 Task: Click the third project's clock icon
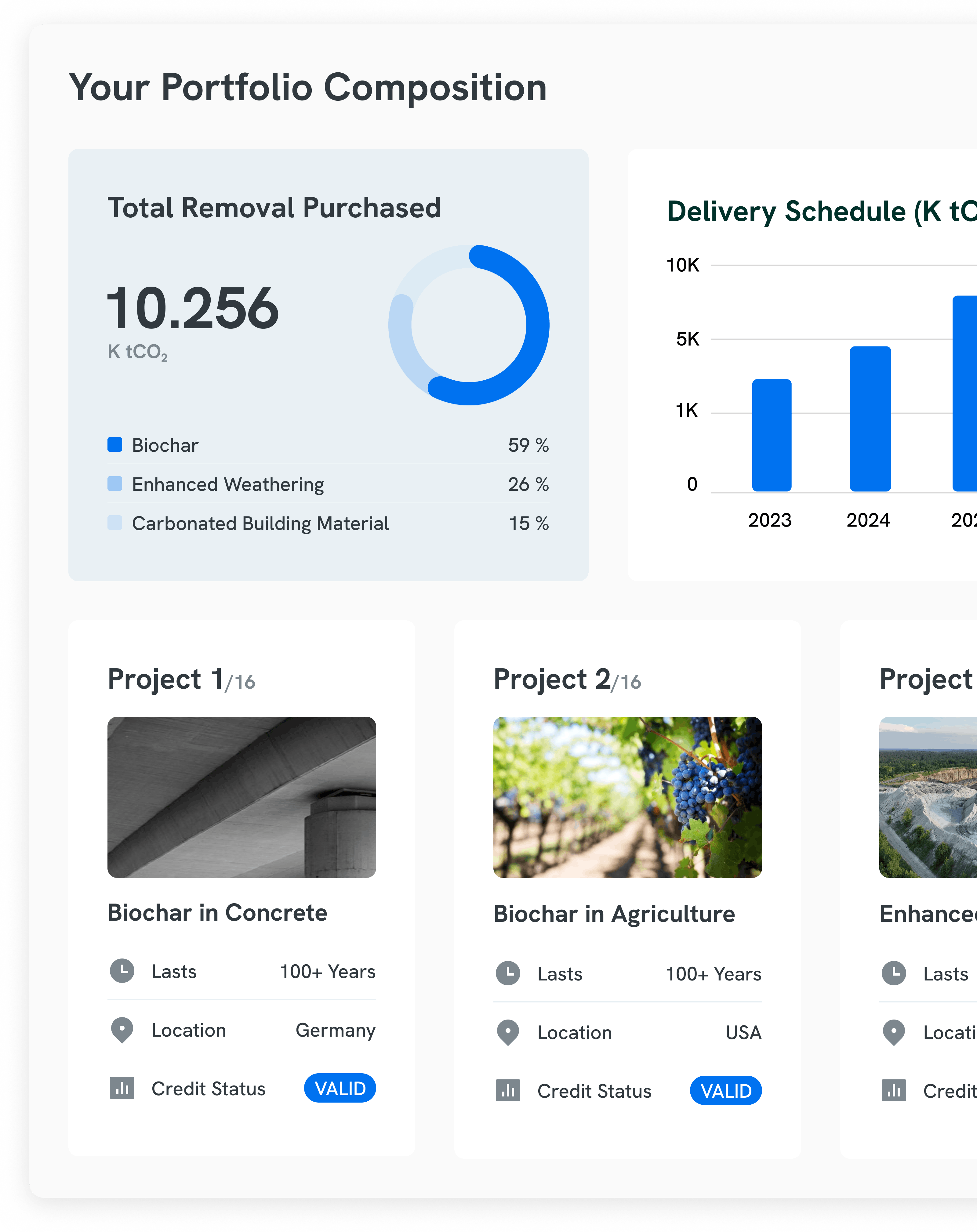click(894, 973)
